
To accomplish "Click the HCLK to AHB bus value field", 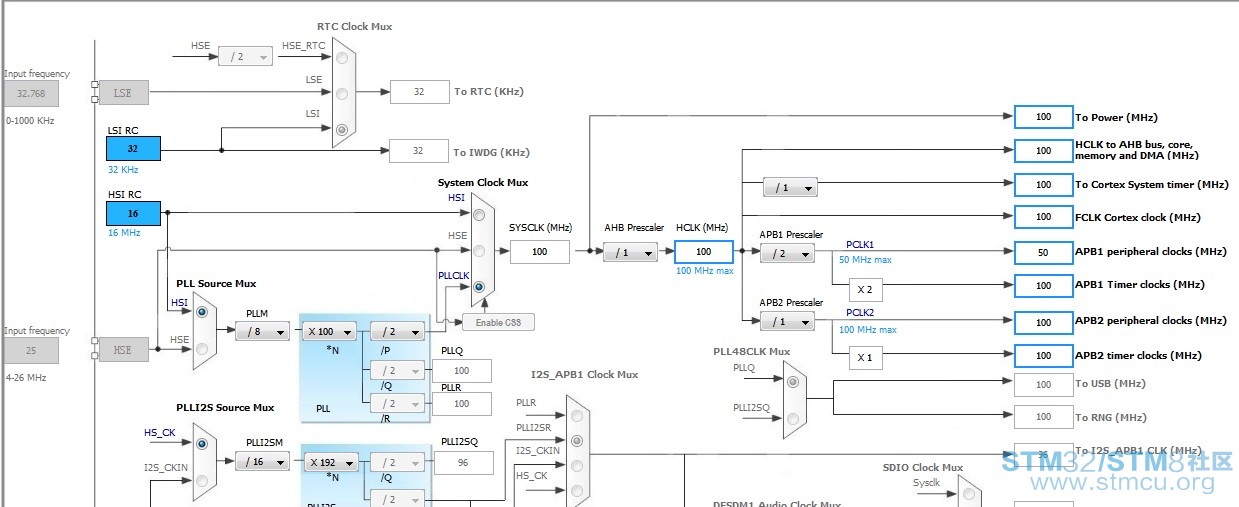I will (x=1043, y=150).
